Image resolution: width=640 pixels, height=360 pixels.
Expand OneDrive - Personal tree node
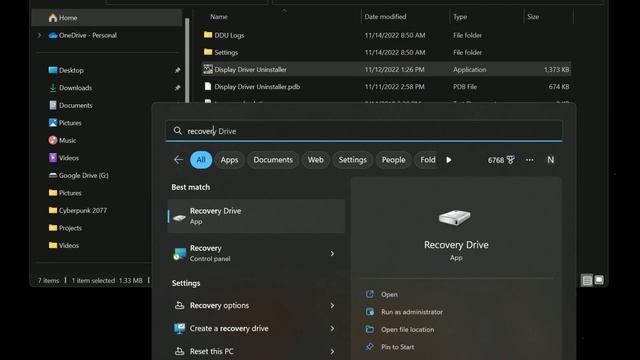coord(39,36)
